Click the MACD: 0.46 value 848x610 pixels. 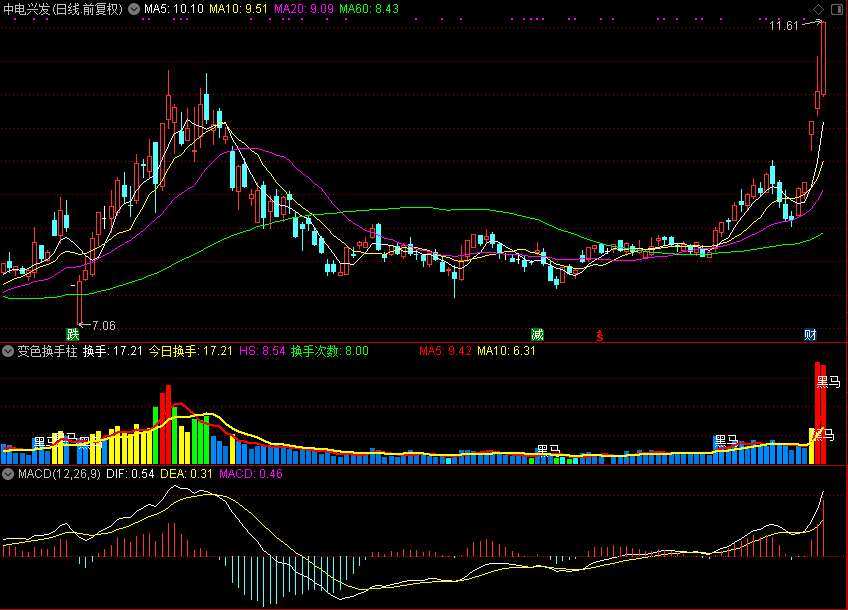[251, 474]
